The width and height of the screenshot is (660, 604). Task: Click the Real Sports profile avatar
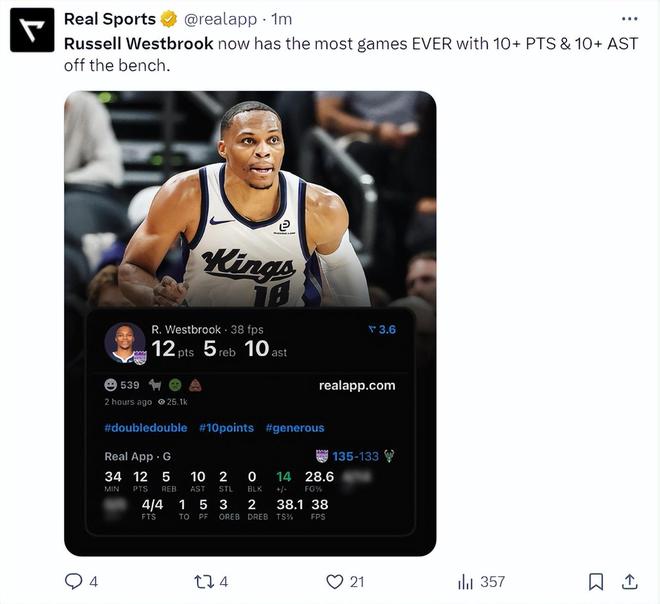[32, 30]
